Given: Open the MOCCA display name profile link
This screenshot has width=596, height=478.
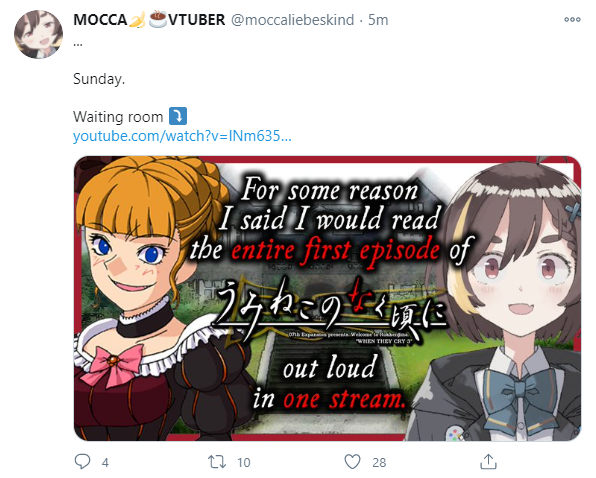Looking at the screenshot, I should pos(149,20).
